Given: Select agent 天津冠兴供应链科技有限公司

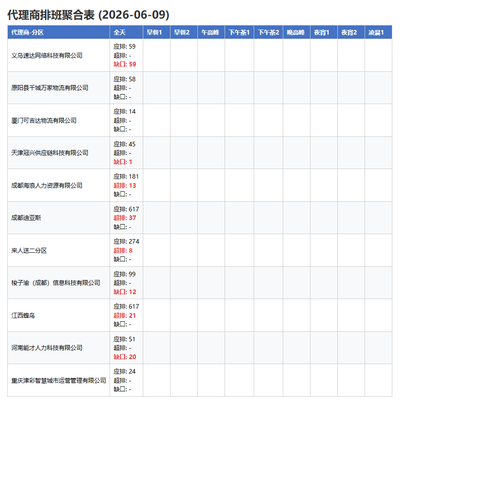Looking at the screenshot, I should (50, 153).
